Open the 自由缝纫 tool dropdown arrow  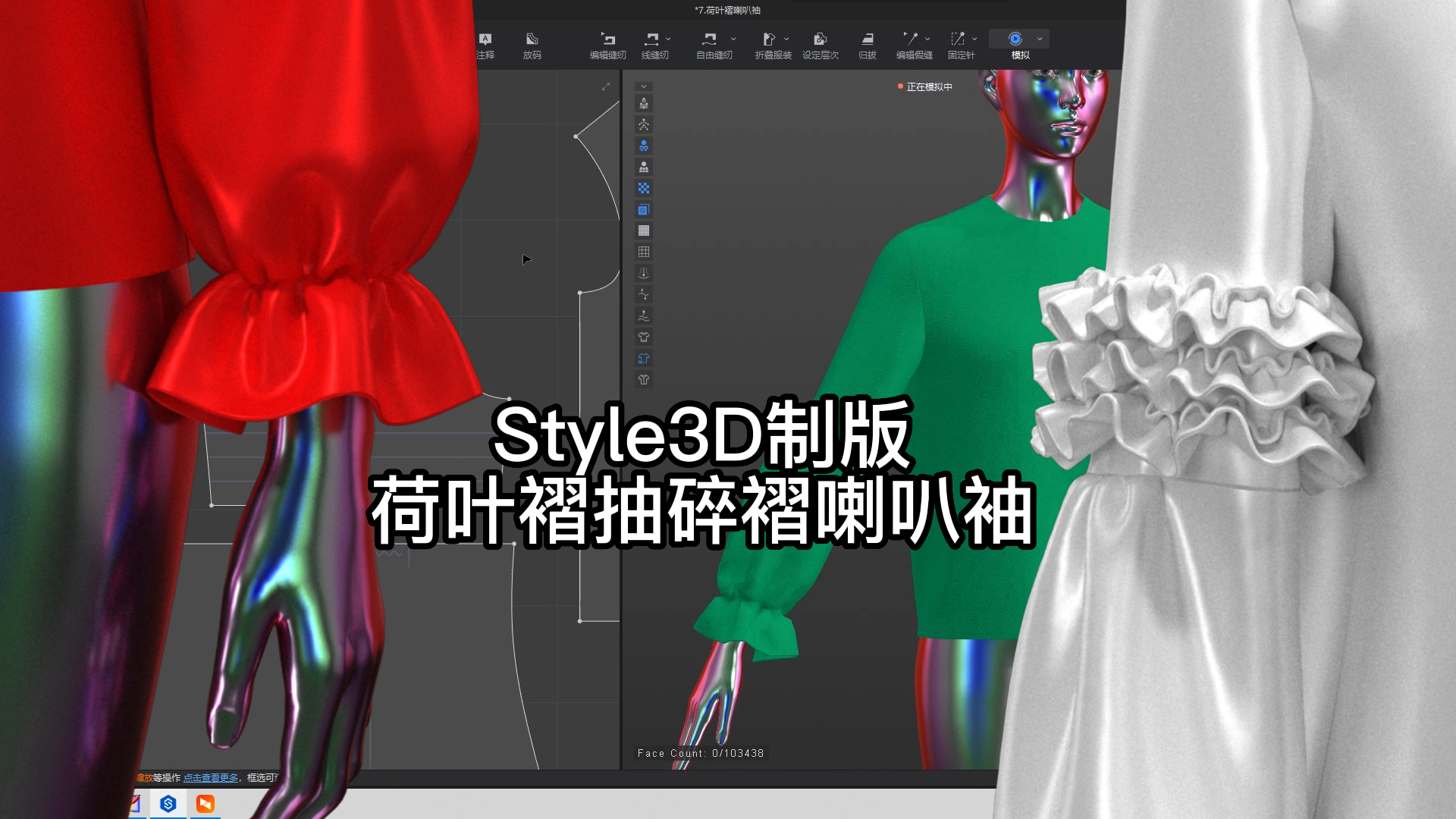[x=733, y=39]
